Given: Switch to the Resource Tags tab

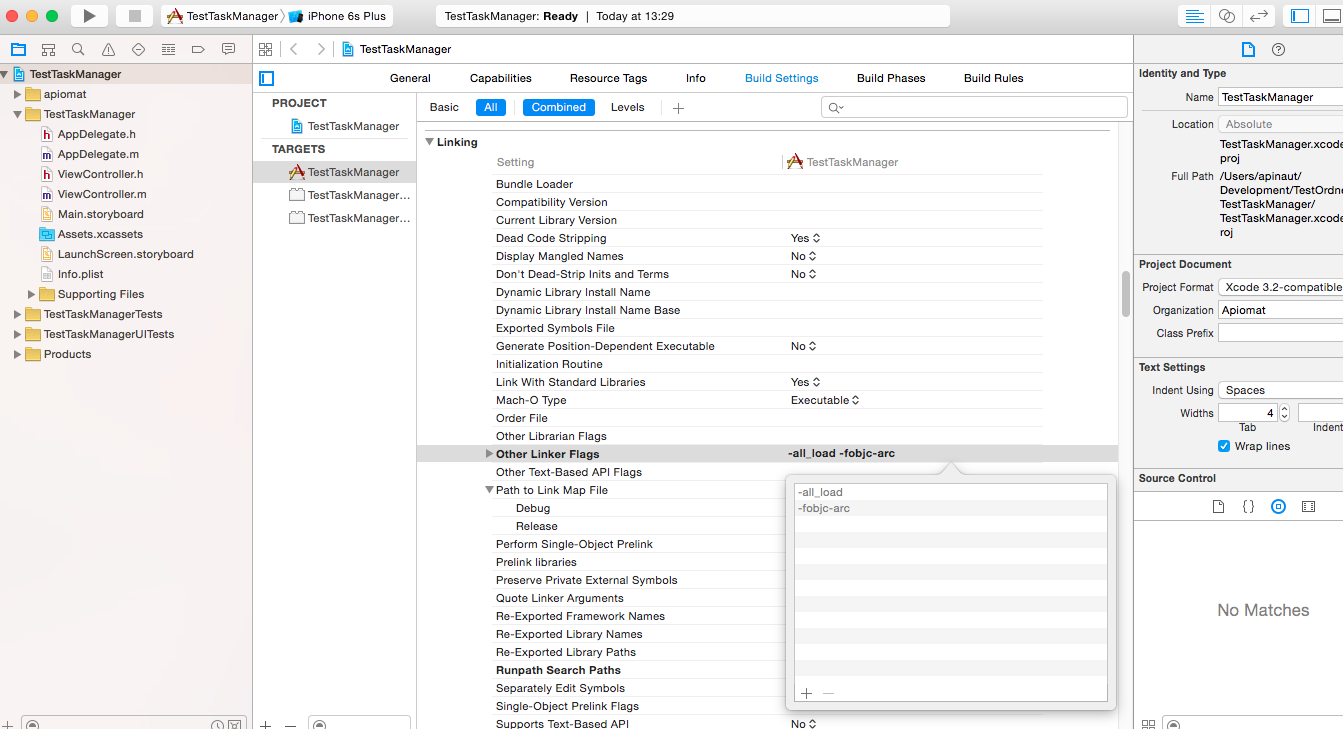Looking at the screenshot, I should coord(609,78).
